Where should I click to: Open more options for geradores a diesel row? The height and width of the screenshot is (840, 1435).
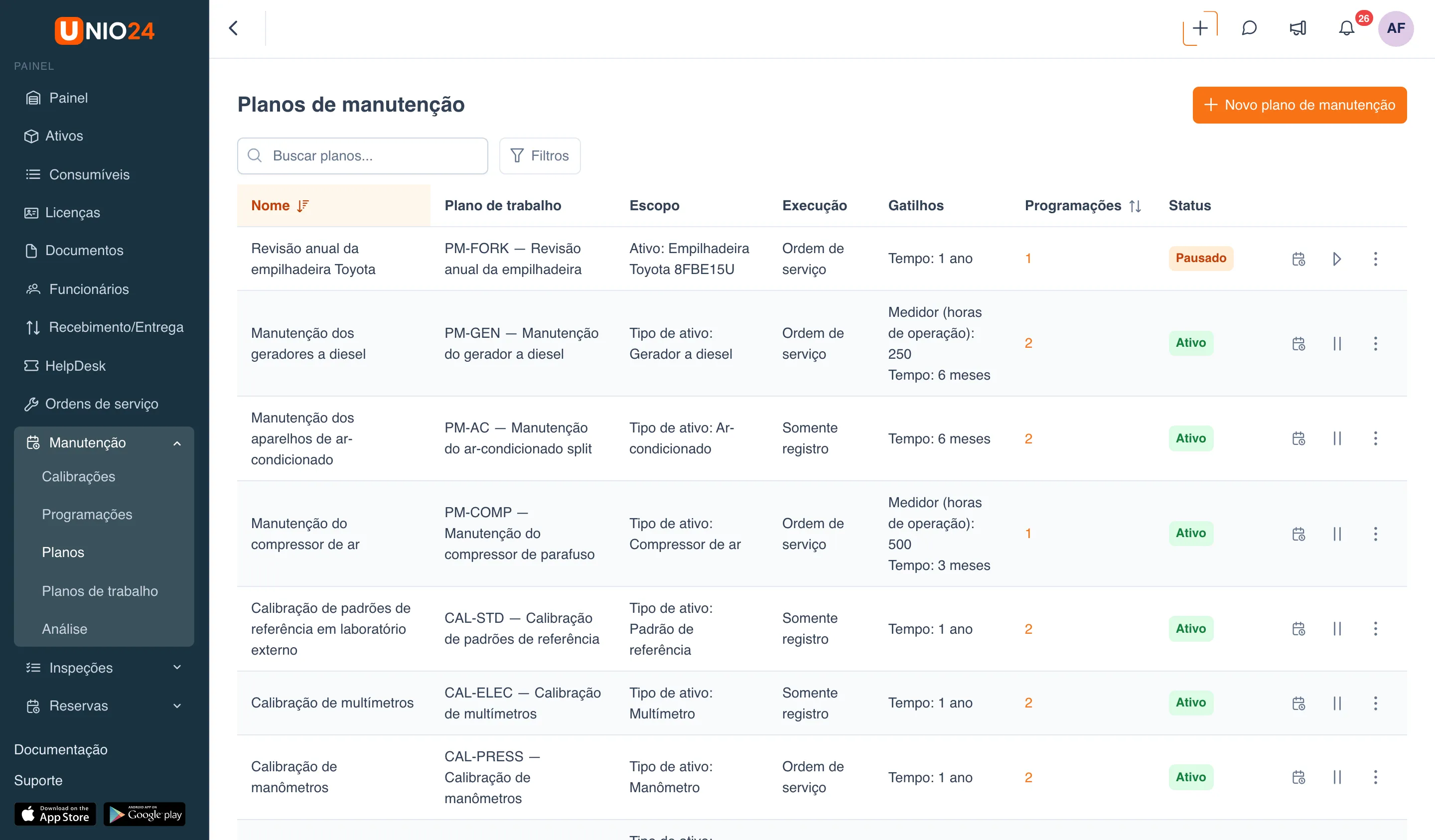click(1375, 343)
